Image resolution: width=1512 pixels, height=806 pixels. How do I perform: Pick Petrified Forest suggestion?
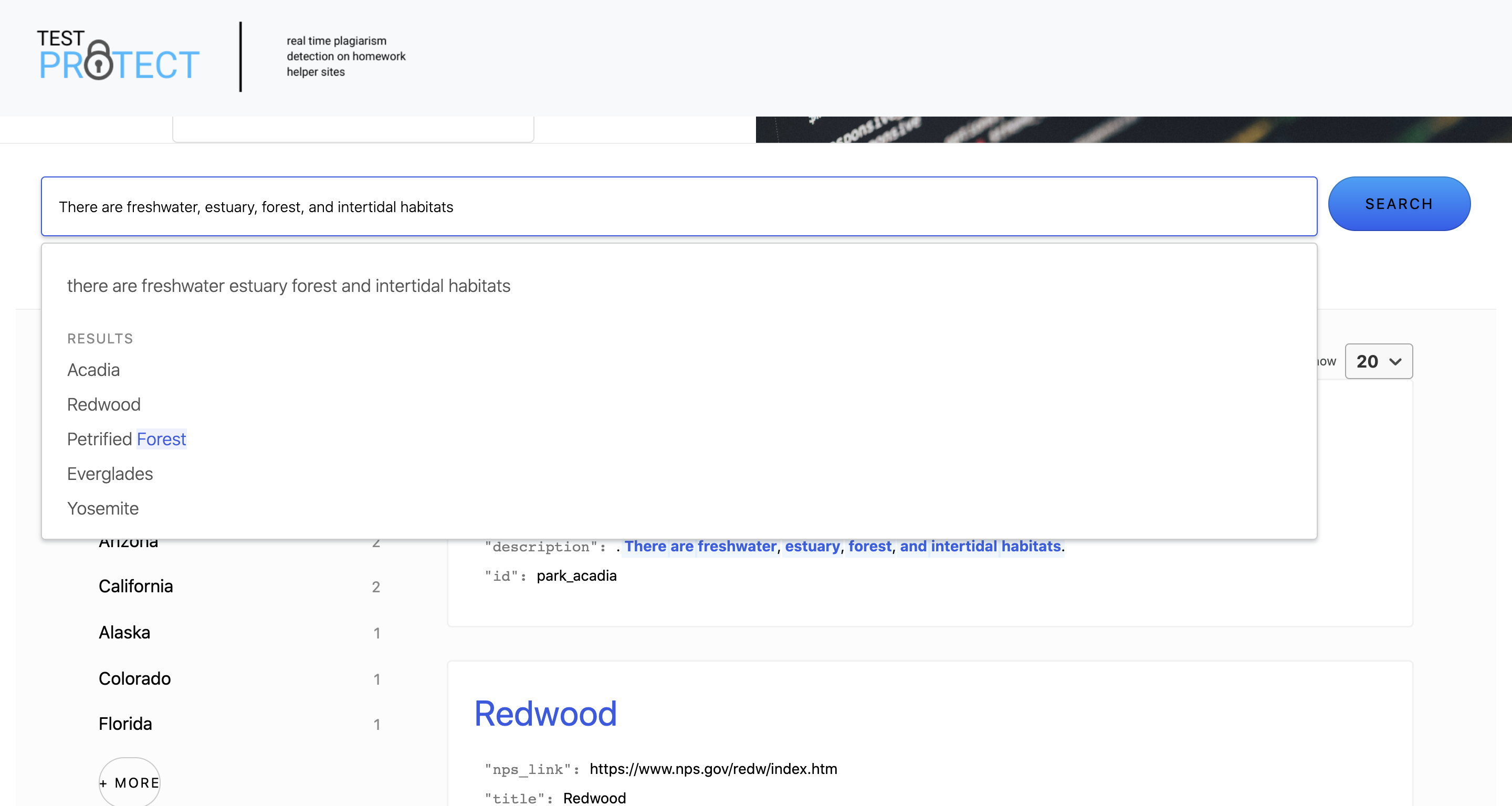126,439
